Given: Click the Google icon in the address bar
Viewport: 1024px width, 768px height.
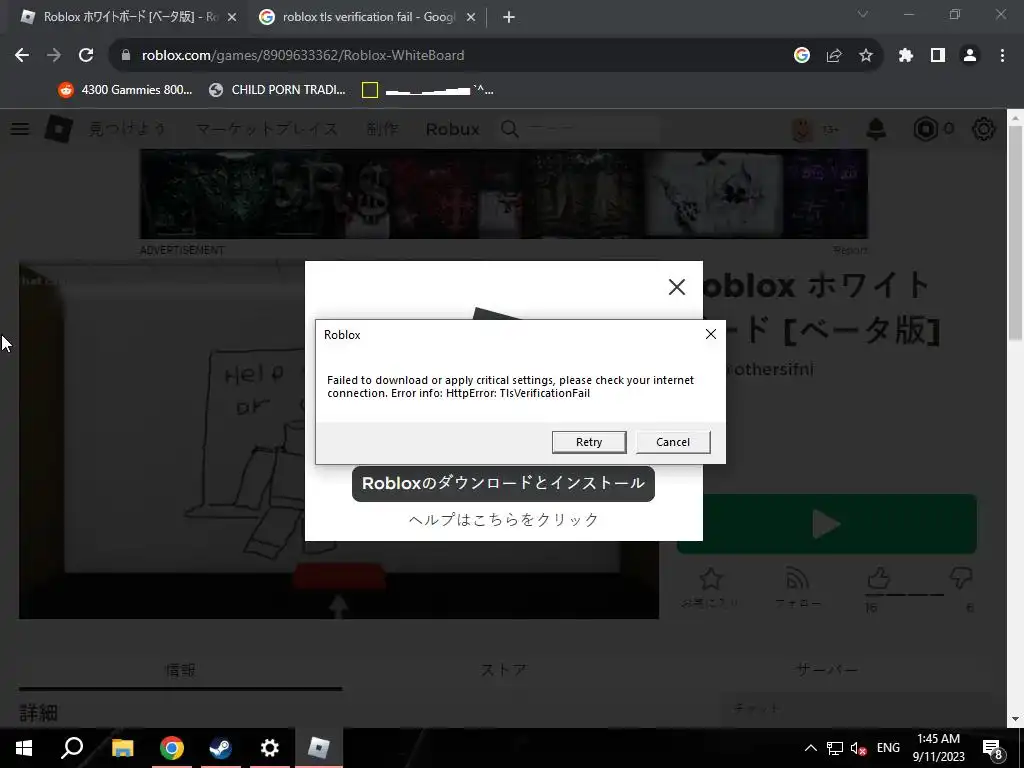Looking at the screenshot, I should click(x=802, y=56).
